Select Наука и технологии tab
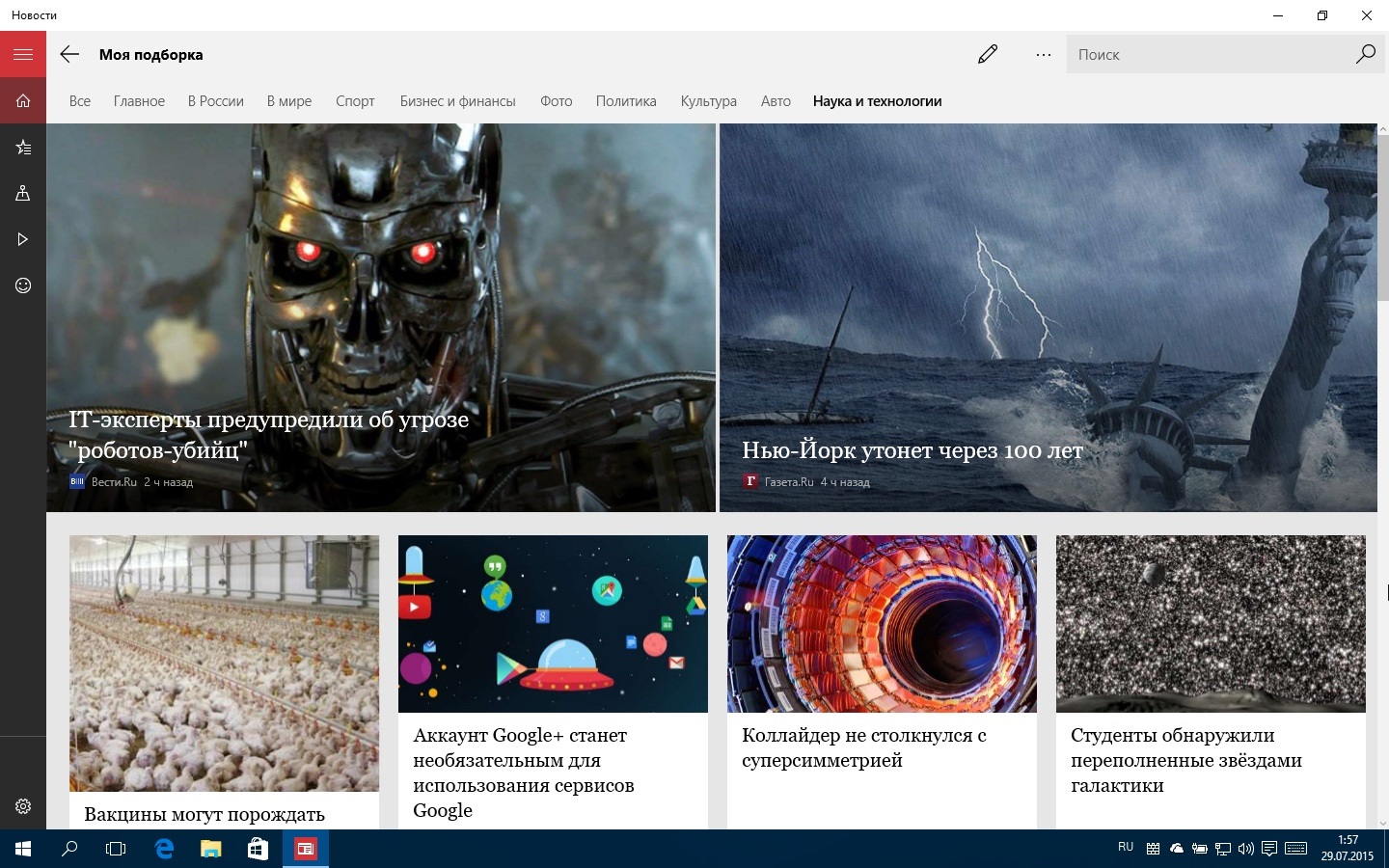This screenshot has height=868, width=1389. [877, 101]
